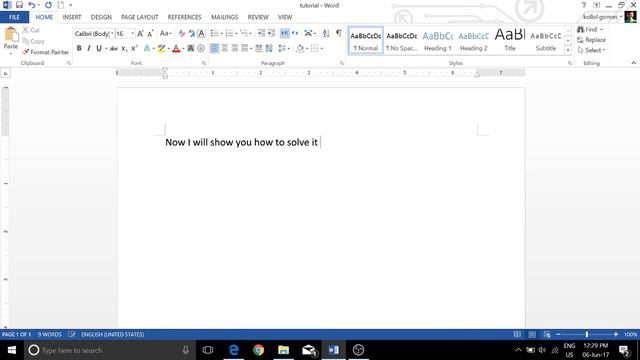Sort the selected text
The width and height of the screenshot is (640, 360).
(326, 33)
